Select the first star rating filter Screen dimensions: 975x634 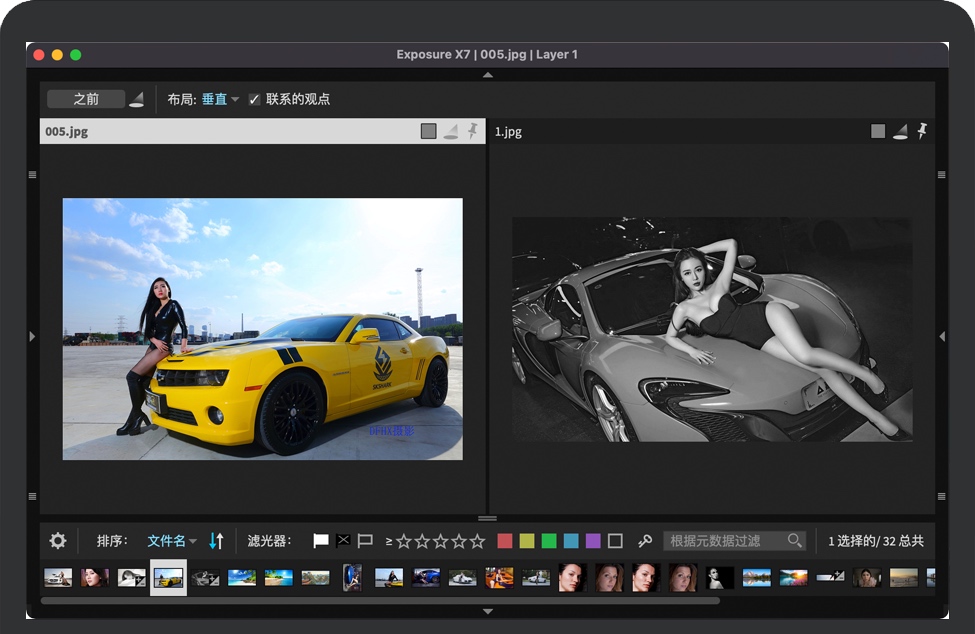point(404,541)
